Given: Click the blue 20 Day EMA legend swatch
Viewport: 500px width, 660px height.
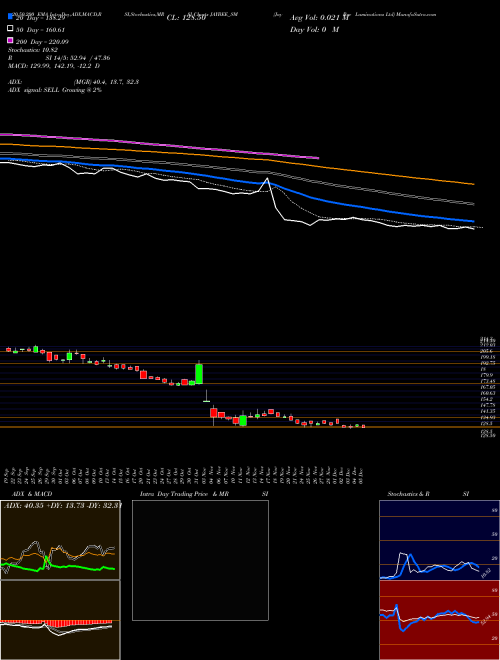Looking at the screenshot, I should pyautogui.click(x=10, y=16).
